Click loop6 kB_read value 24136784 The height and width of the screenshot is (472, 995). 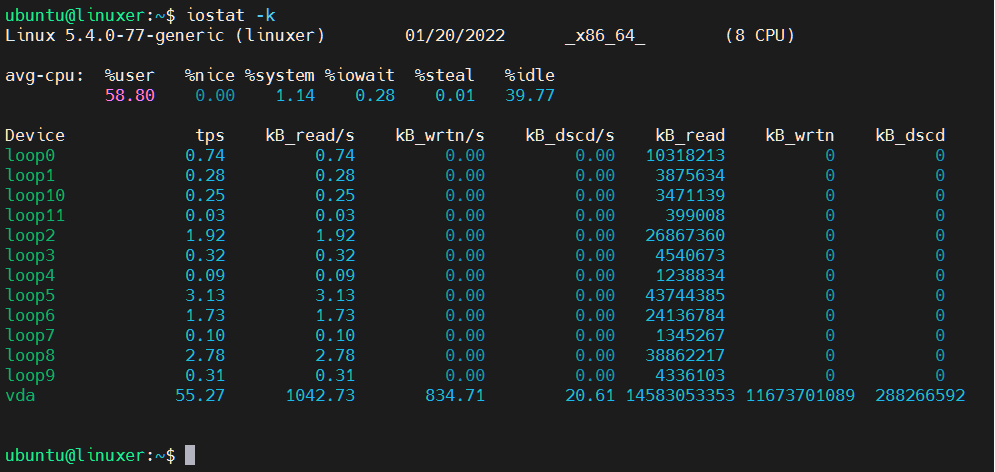[x=685, y=315]
